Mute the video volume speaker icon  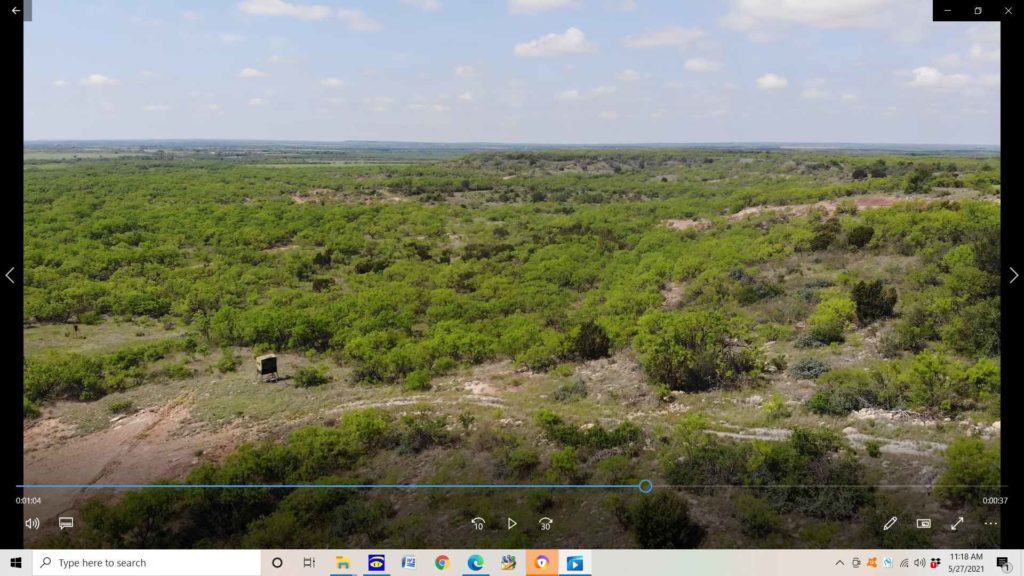point(32,524)
